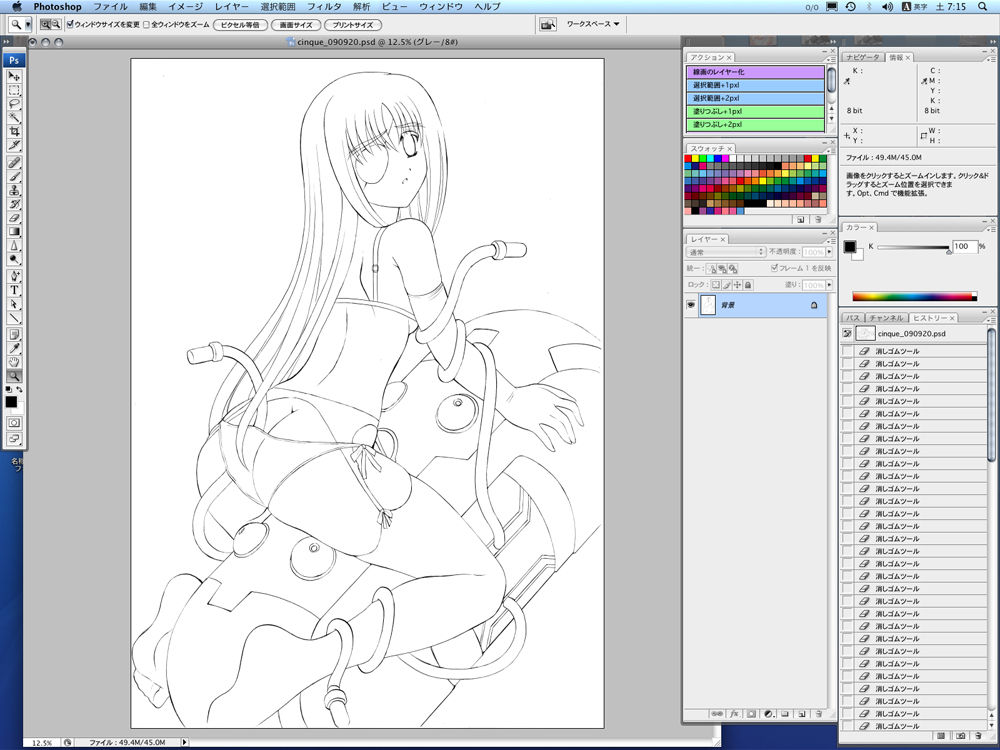Viewport: 1000px width, 750px height.
Task: Select the Dodge tool
Action: point(14,260)
